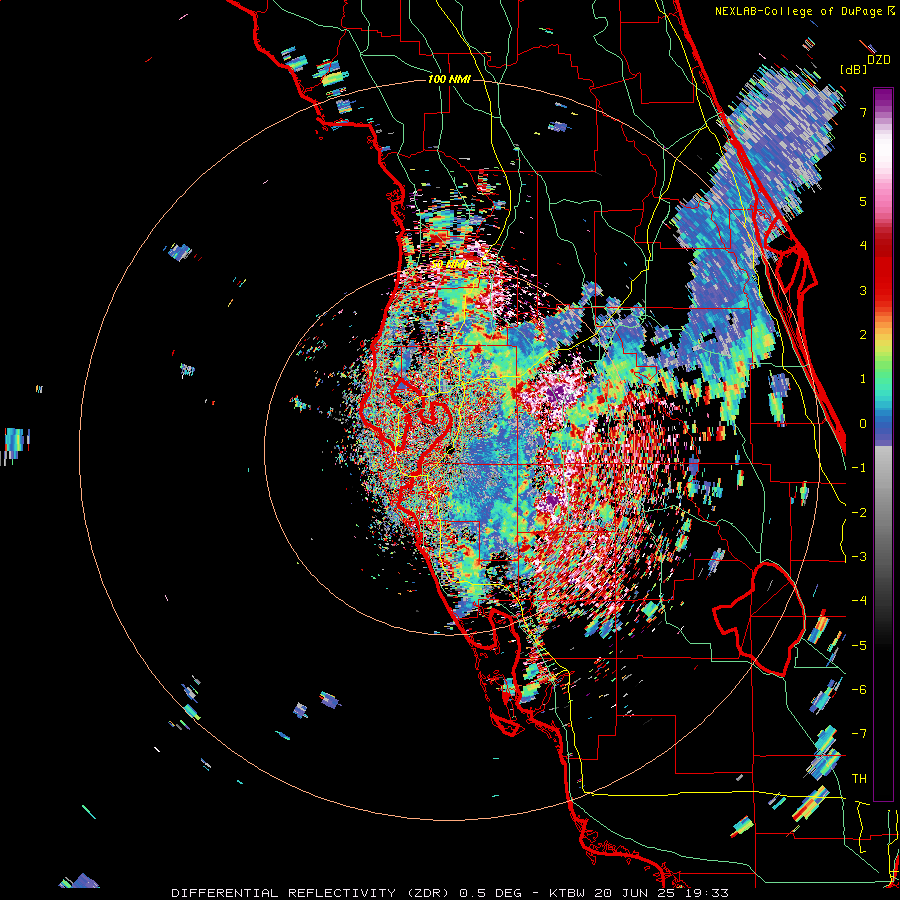The height and width of the screenshot is (900, 900).
Task: Click the TH threshold label on scale
Action: [859, 779]
